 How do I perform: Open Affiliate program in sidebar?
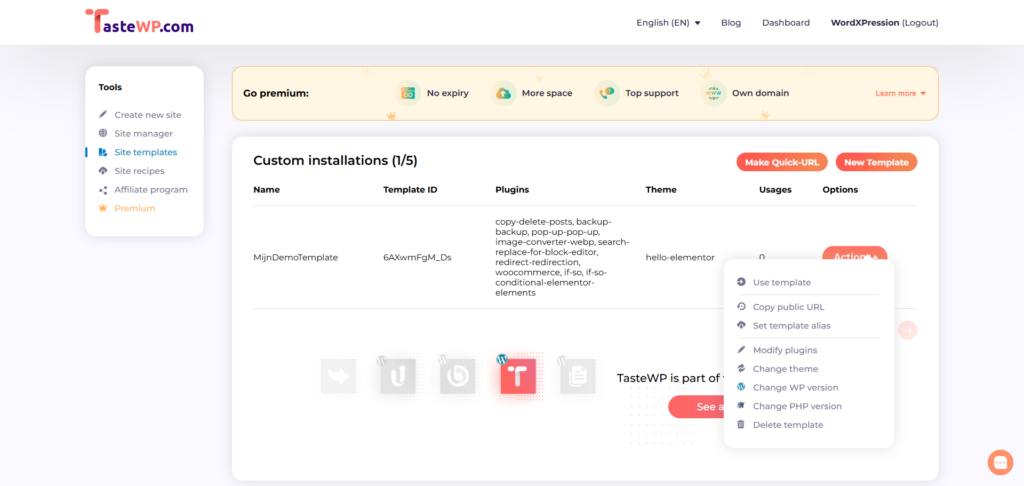click(151, 189)
